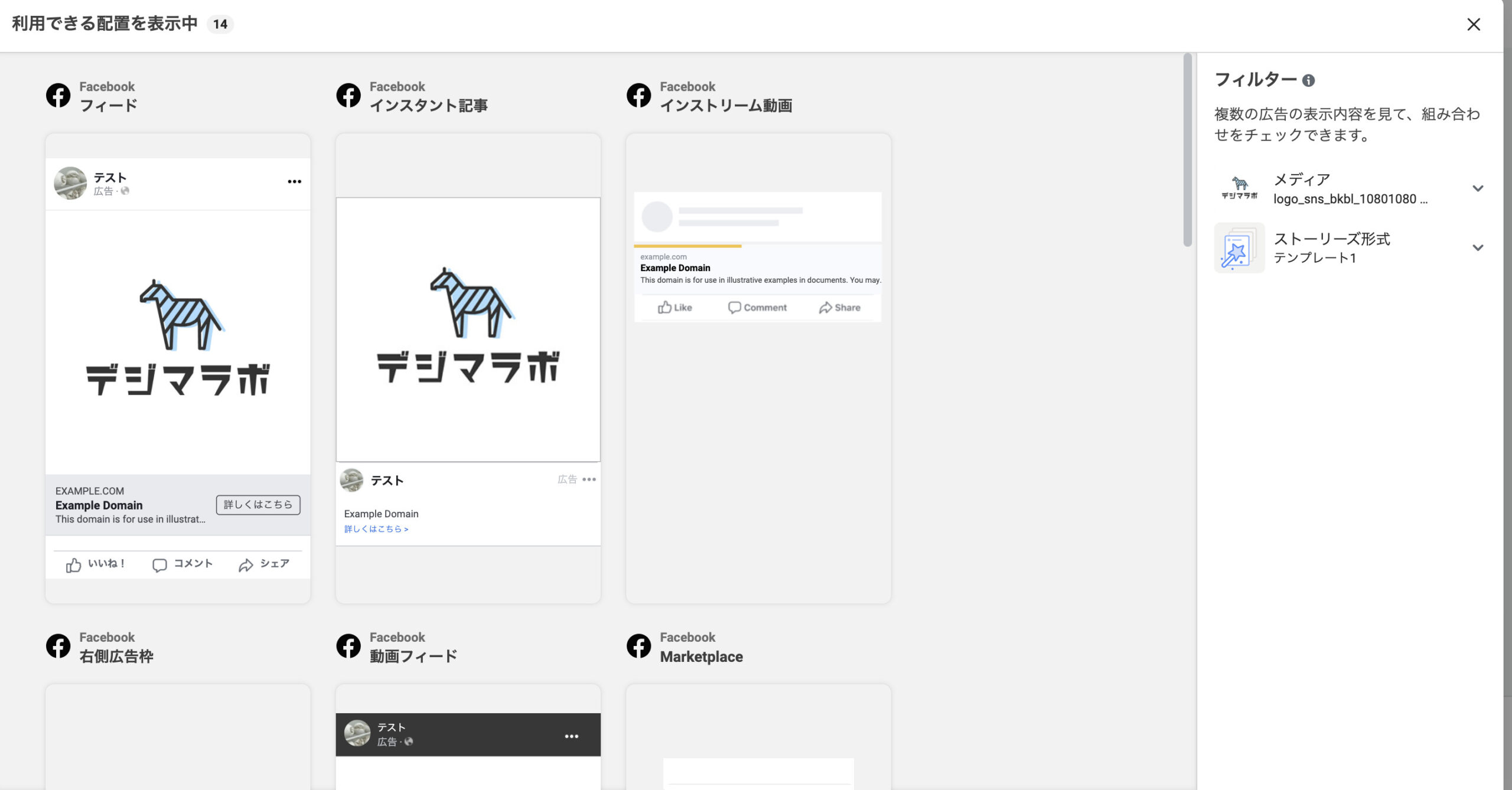The width and height of the screenshot is (1512, 790).
Task: Click the vertical scrollbar of preview list
Action: tap(1187, 150)
